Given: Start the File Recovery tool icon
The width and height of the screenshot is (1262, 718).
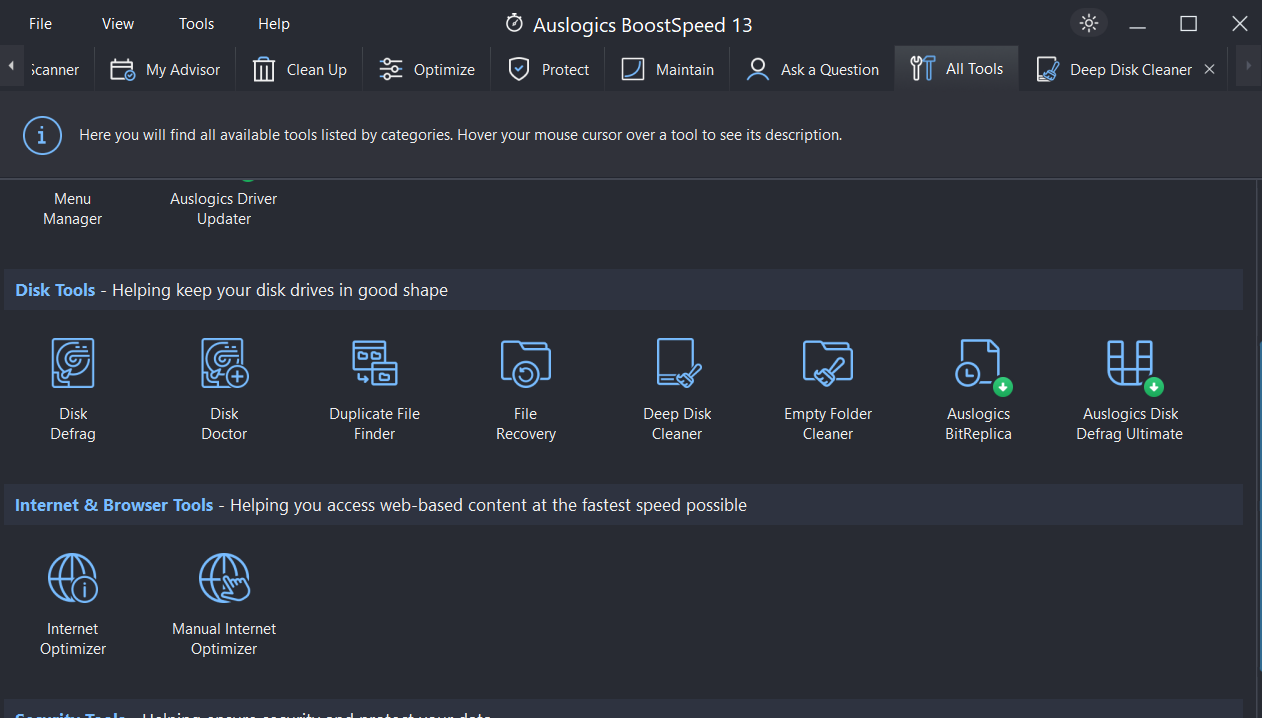Looking at the screenshot, I should (x=526, y=363).
